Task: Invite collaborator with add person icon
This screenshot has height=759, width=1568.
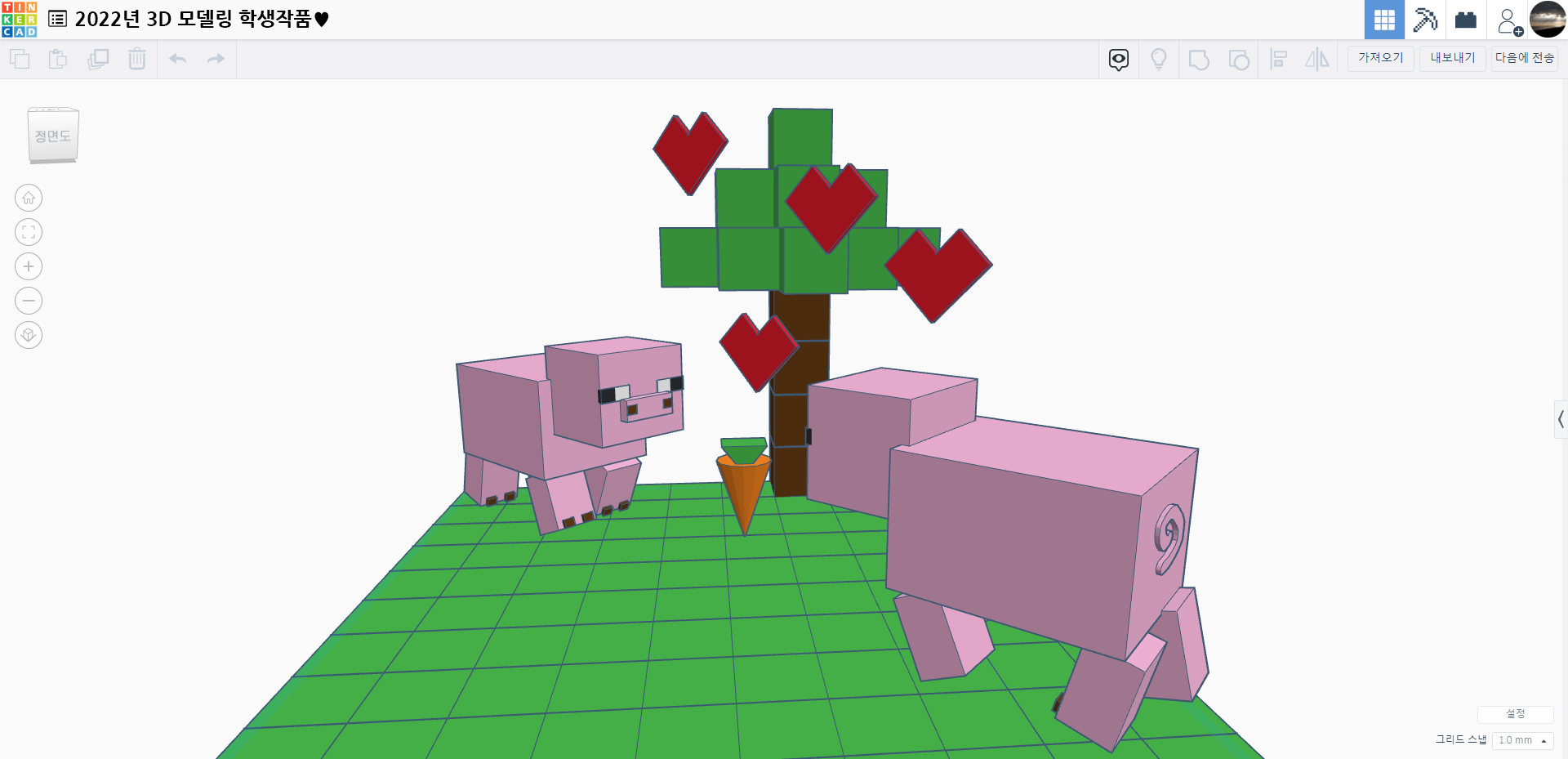Action: point(1509,21)
